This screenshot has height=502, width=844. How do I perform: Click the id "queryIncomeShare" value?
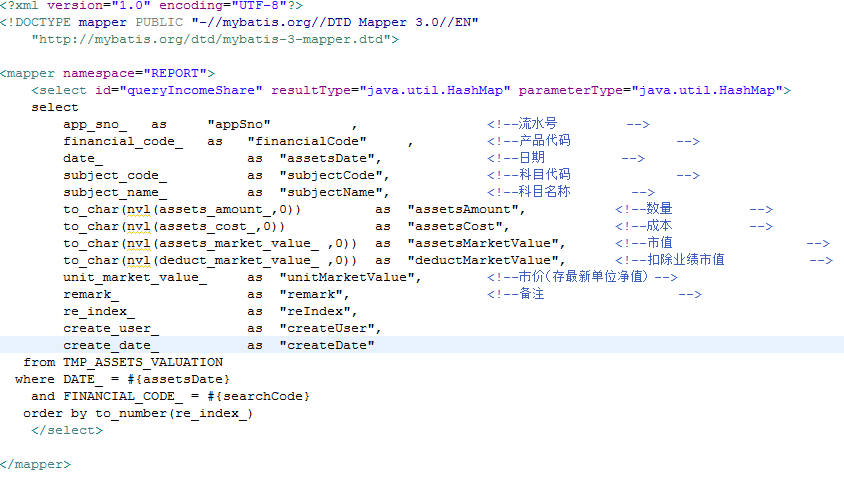click(191, 90)
